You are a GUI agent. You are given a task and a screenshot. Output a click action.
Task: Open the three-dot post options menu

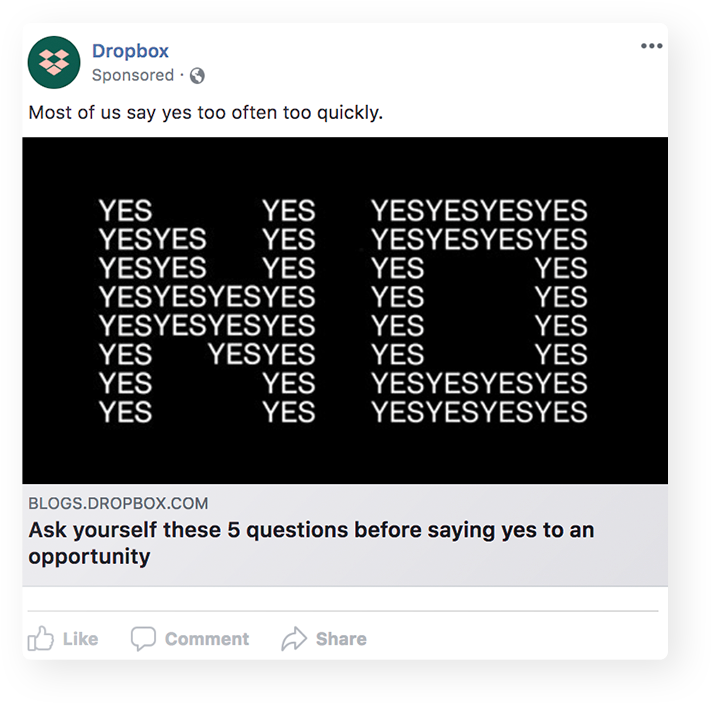click(x=651, y=46)
